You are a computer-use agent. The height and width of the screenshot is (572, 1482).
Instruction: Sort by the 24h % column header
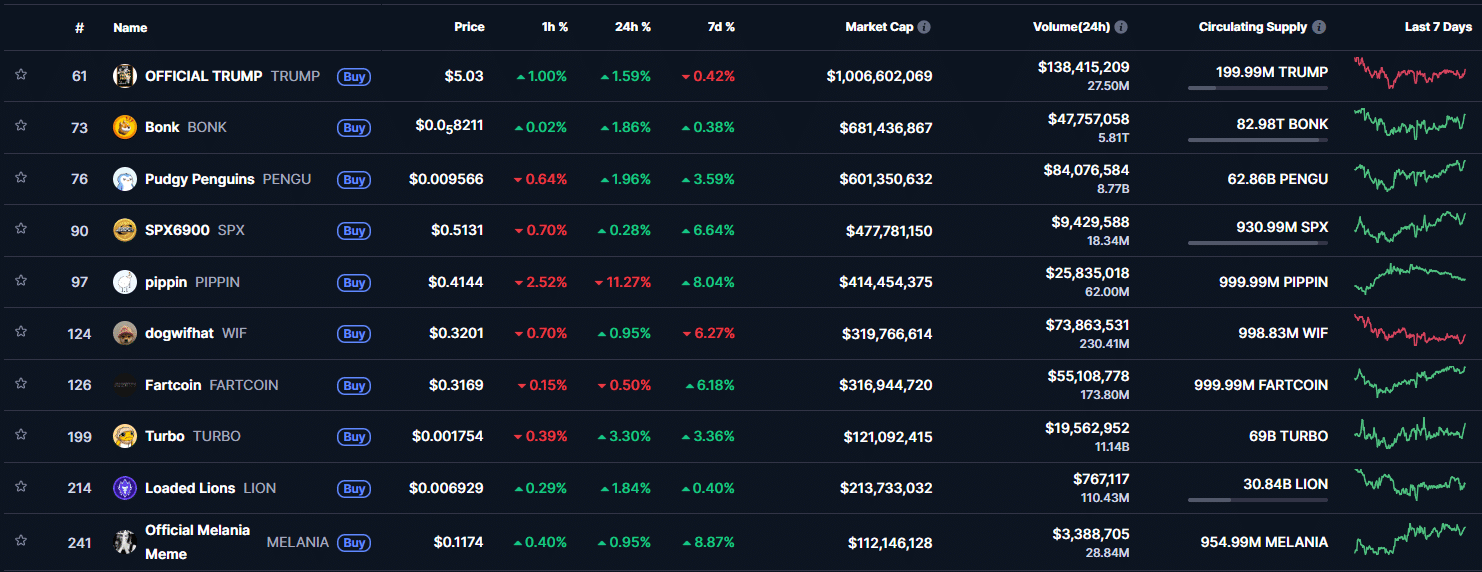click(632, 27)
